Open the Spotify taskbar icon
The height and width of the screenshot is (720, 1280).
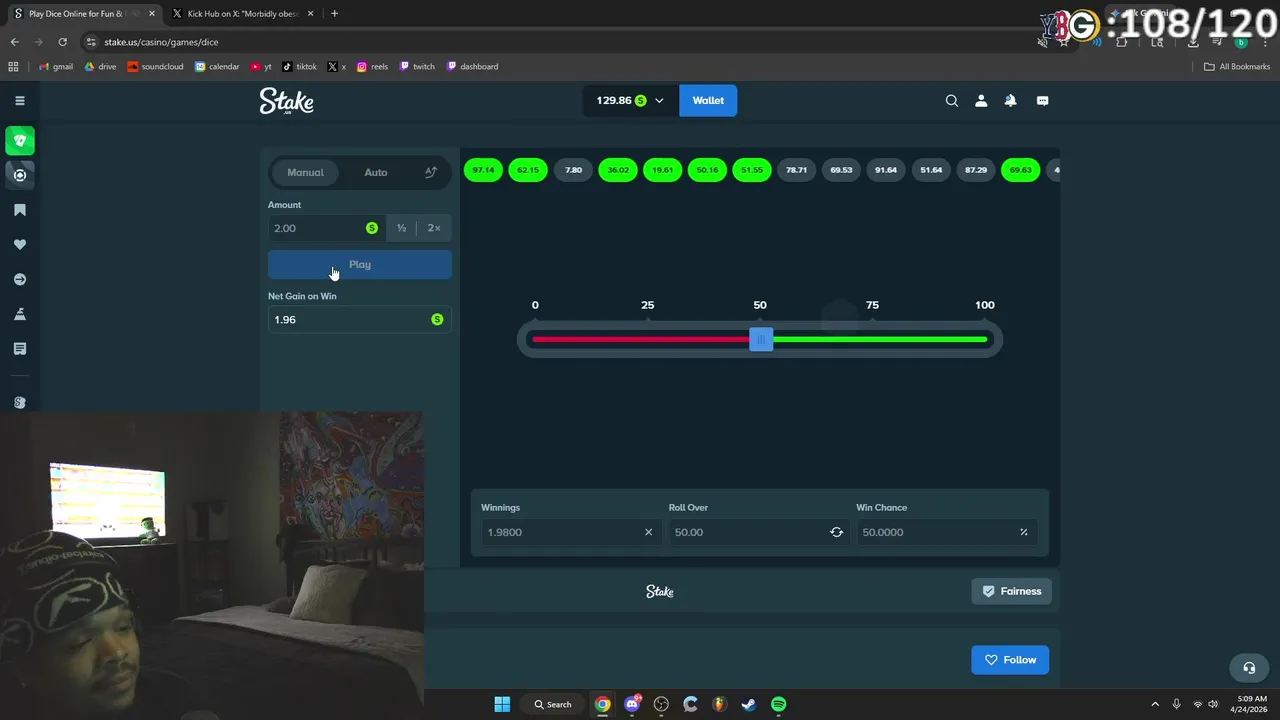click(x=778, y=704)
